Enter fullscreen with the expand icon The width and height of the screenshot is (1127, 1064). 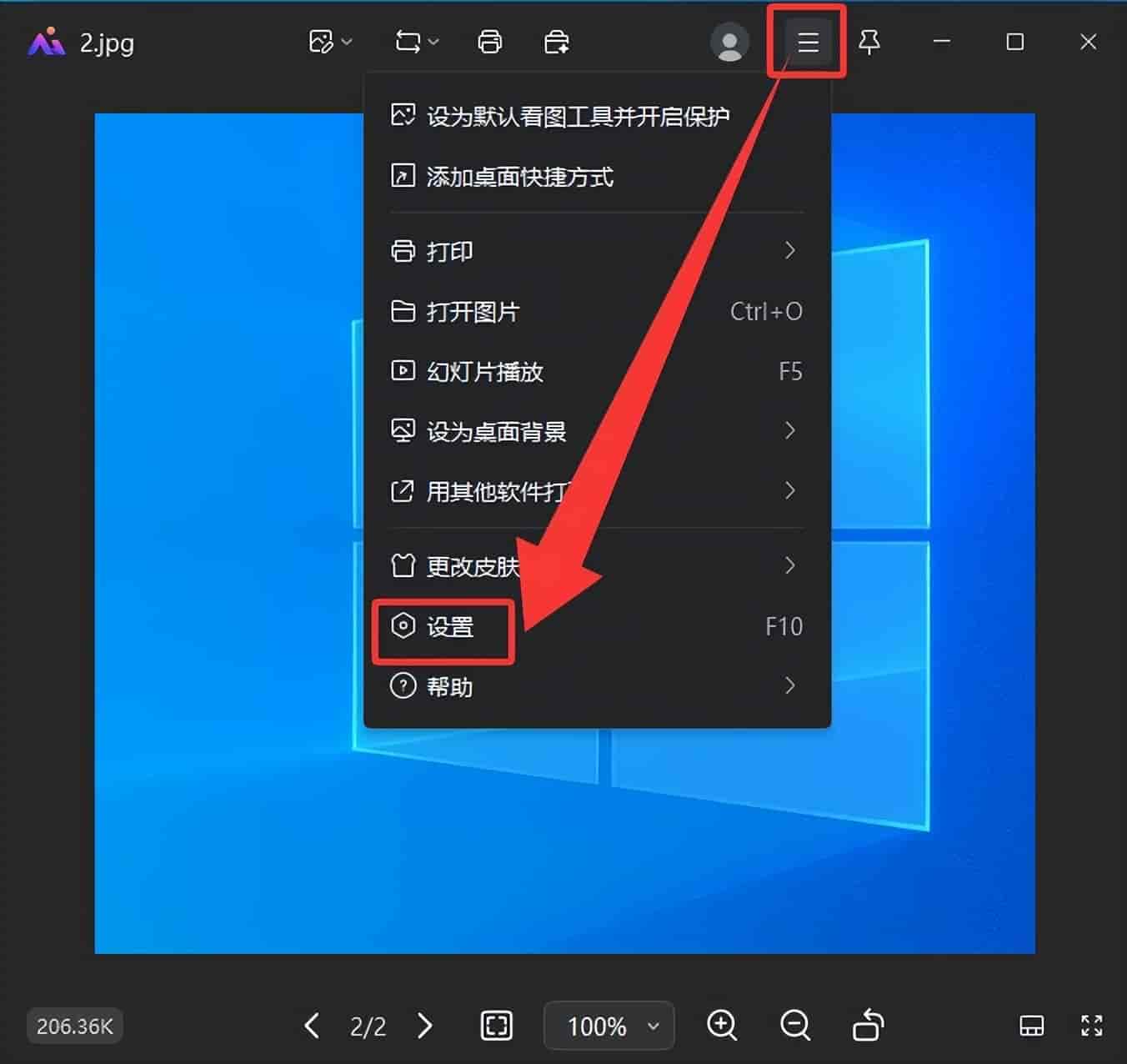coord(1092,1026)
